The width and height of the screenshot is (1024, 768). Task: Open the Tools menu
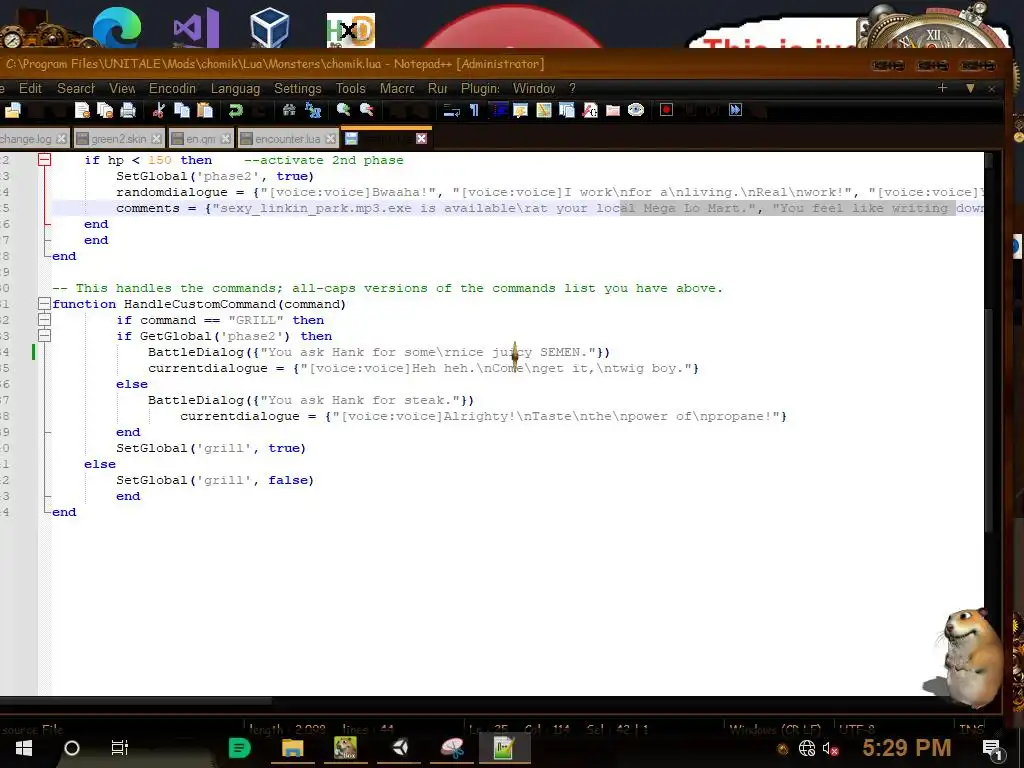click(x=351, y=88)
